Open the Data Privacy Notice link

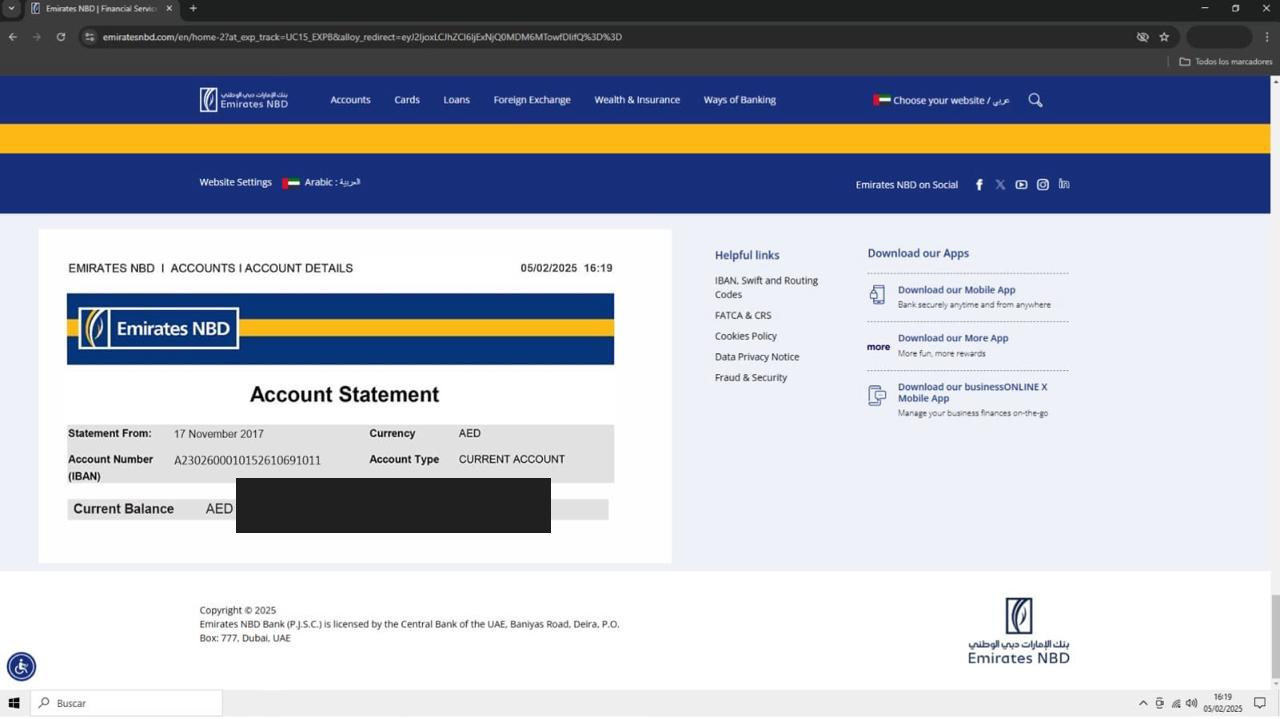757,357
